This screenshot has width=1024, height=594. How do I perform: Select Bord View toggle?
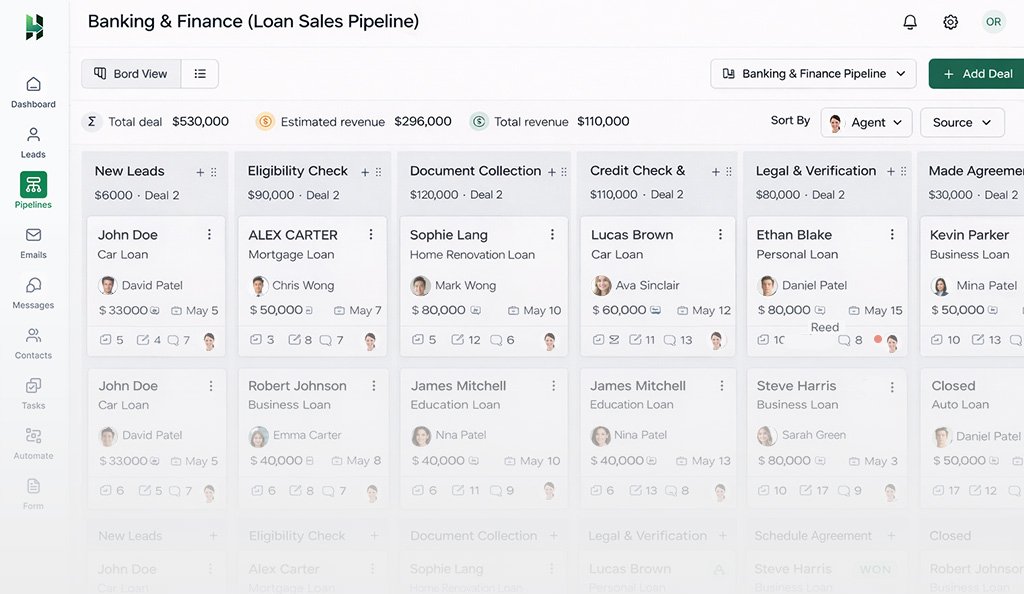(131, 74)
